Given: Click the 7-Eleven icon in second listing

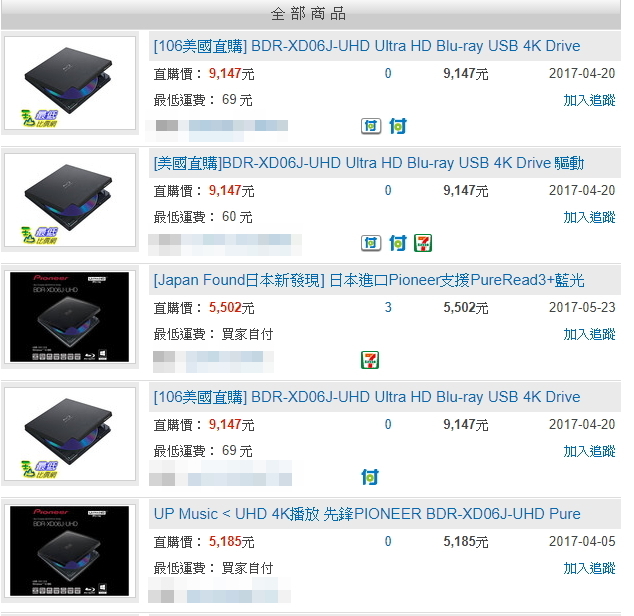Looking at the screenshot, I should click(423, 243).
